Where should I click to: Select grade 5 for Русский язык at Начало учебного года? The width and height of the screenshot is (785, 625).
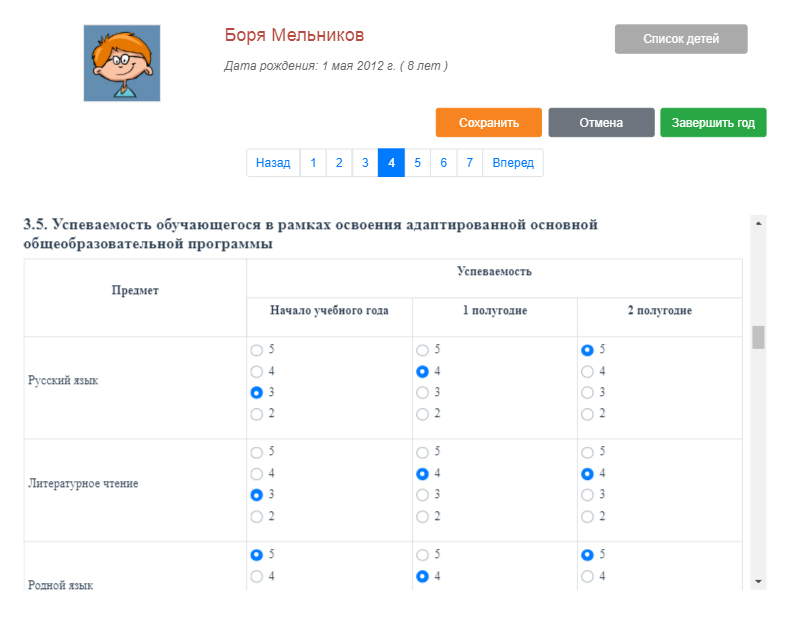coord(257,351)
